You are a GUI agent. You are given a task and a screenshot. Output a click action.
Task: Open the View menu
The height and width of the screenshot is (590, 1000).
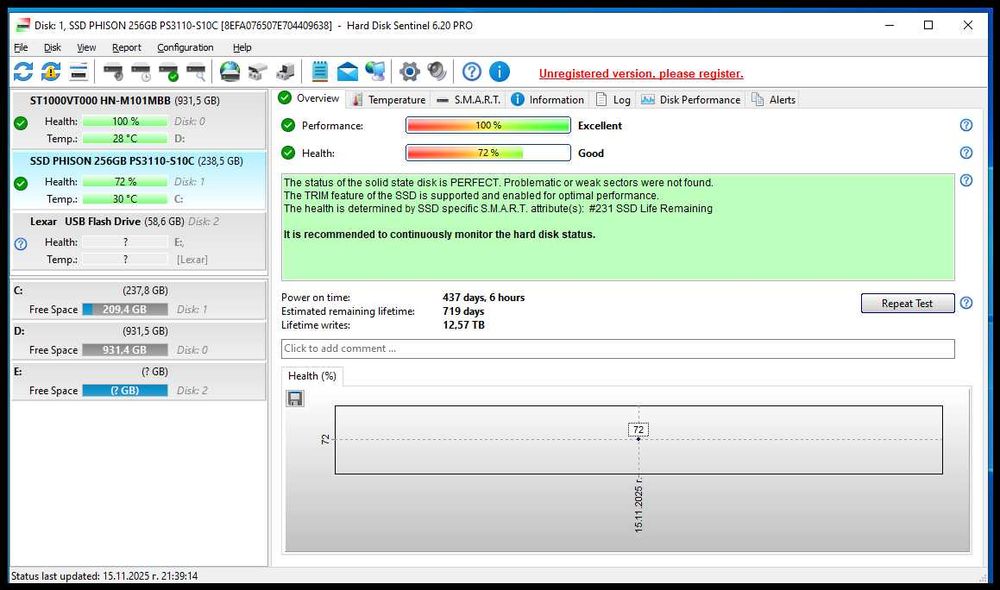[86, 47]
